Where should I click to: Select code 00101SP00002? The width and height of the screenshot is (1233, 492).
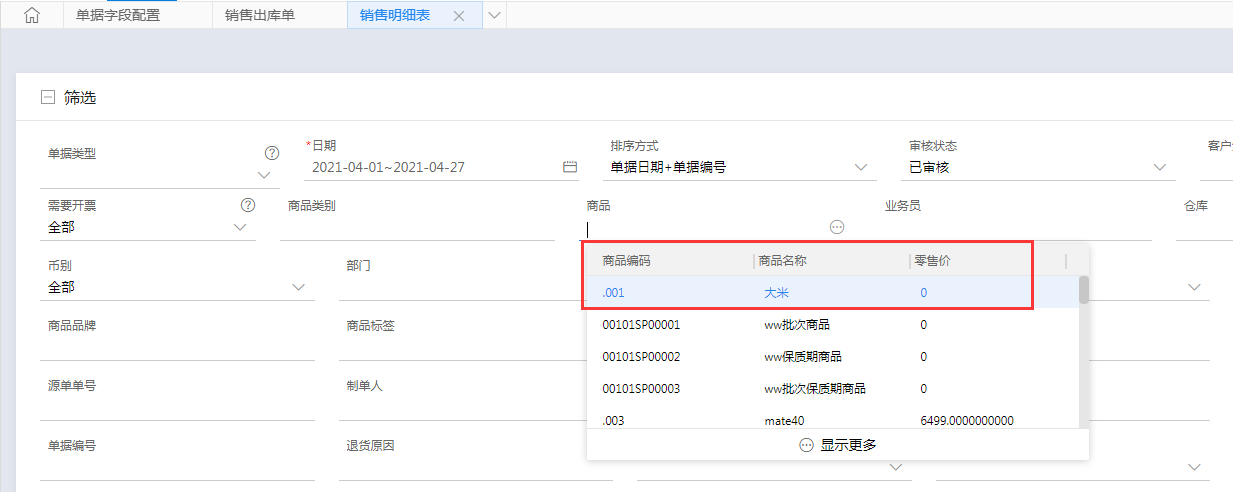pos(641,357)
